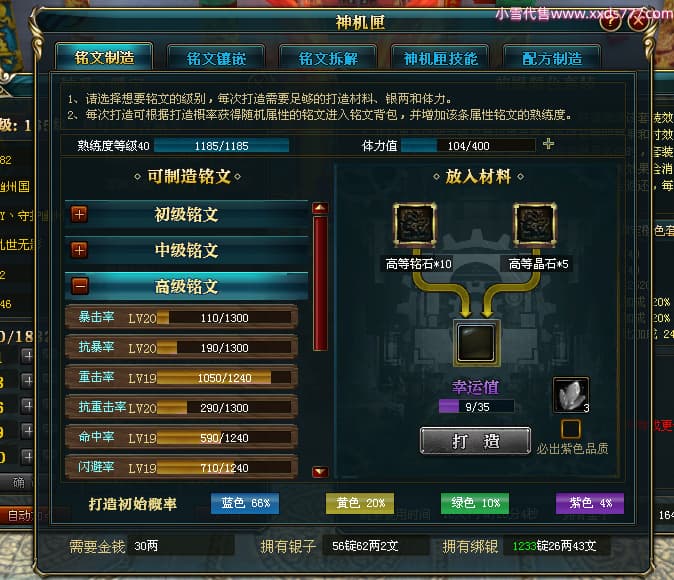This screenshot has width=674, height=580.
Task: Click the output inscription result slot
Action: [476, 343]
